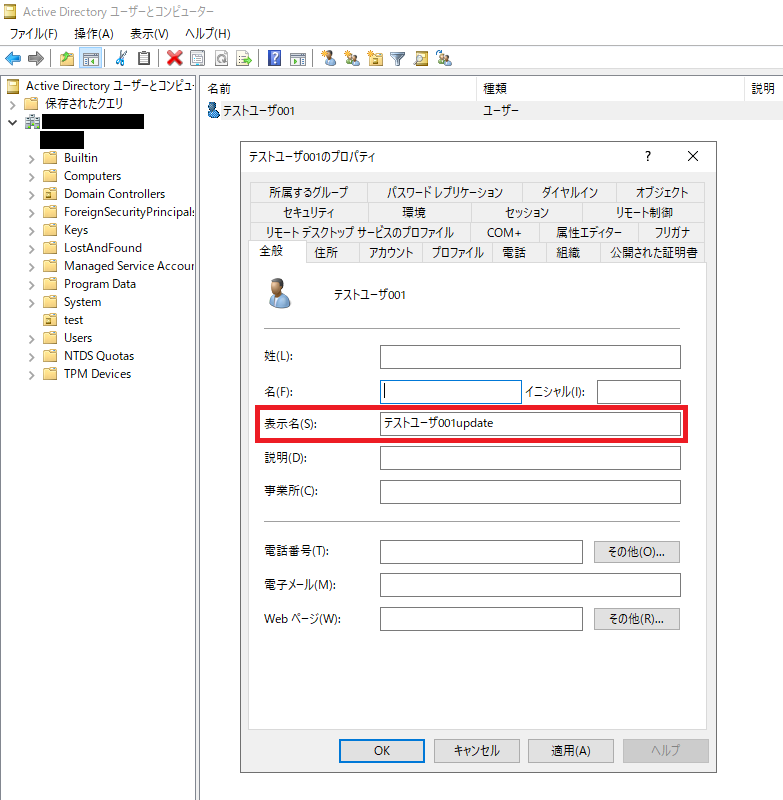This screenshot has height=800, width=783.
Task: Open the ヘルプ(H) menu
Action: click(208, 34)
